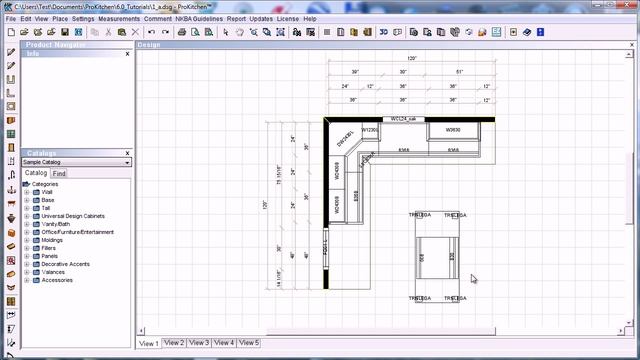
Task: Expand the Tall category
Action: [27, 208]
